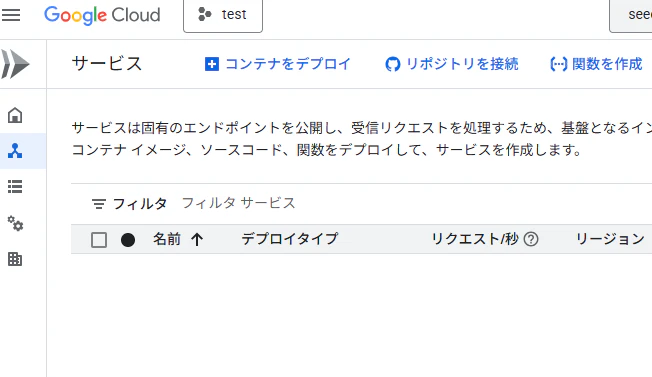Image resolution: width=652 pixels, height=377 pixels.
Task: Click the Google Cloud logo
Action: click(102, 15)
